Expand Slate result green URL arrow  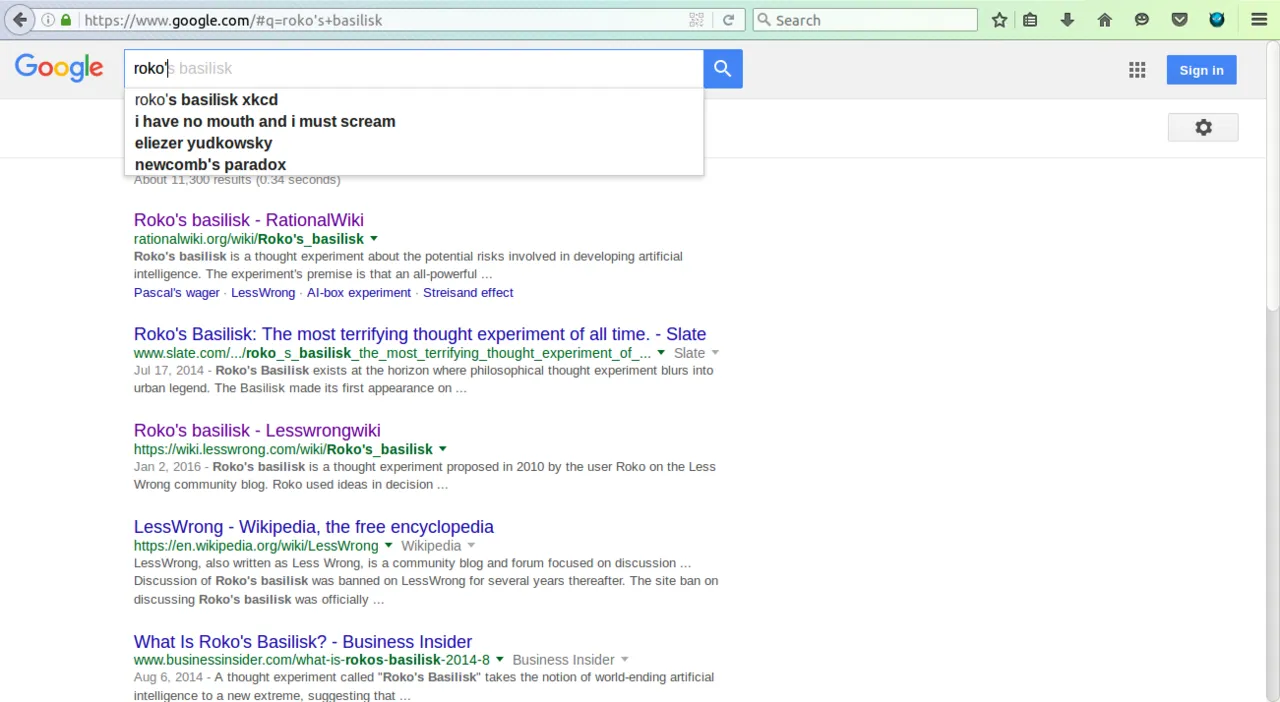pos(661,353)
